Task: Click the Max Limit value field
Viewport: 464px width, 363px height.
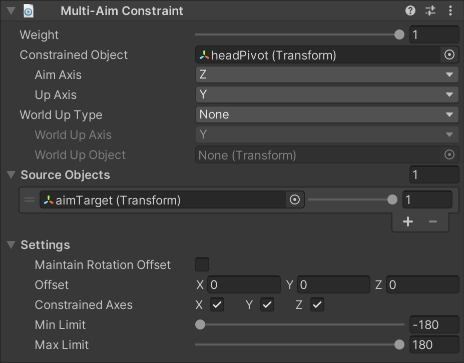Action: [434, 345]
